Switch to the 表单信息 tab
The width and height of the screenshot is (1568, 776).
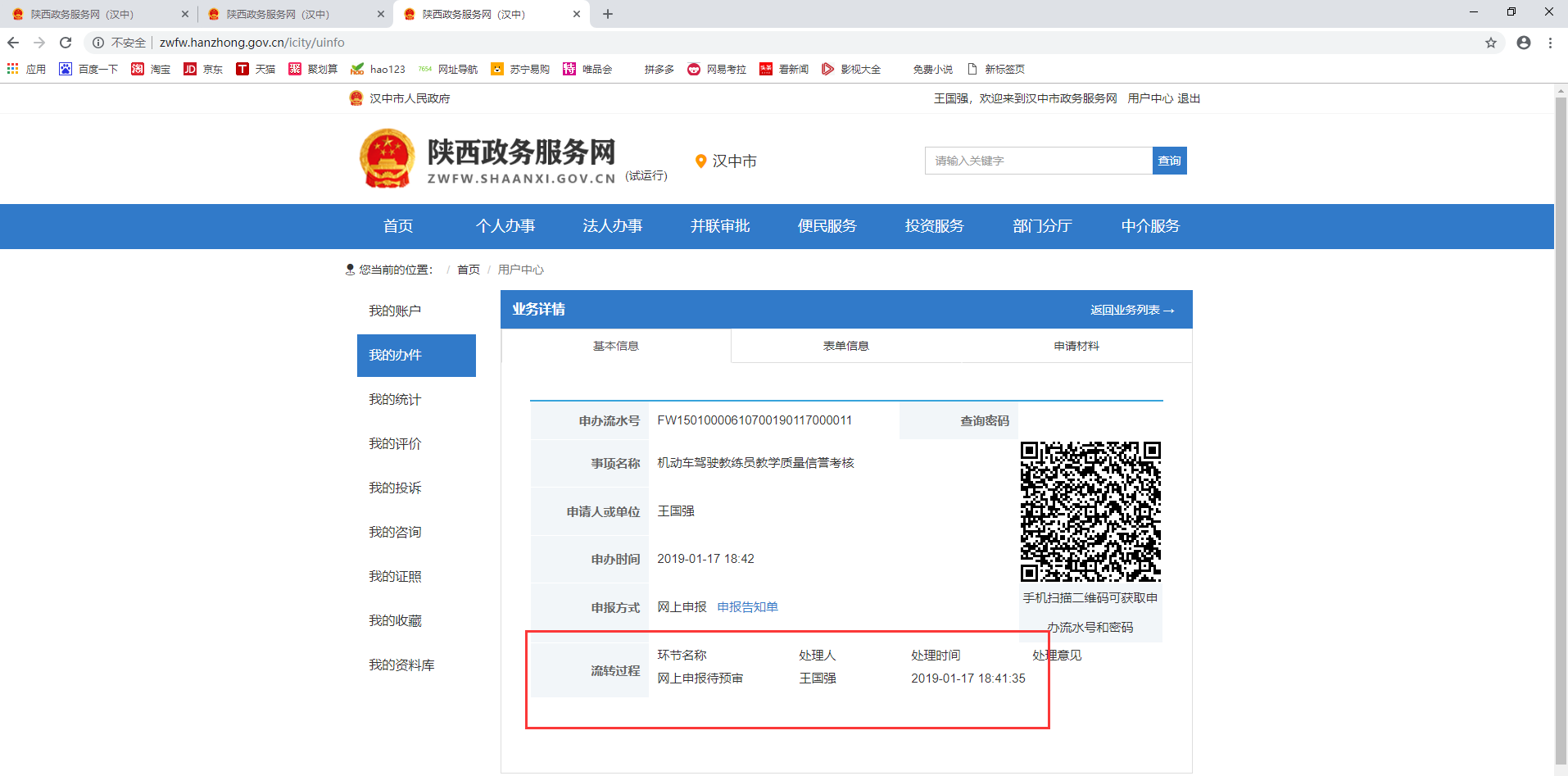847,346
